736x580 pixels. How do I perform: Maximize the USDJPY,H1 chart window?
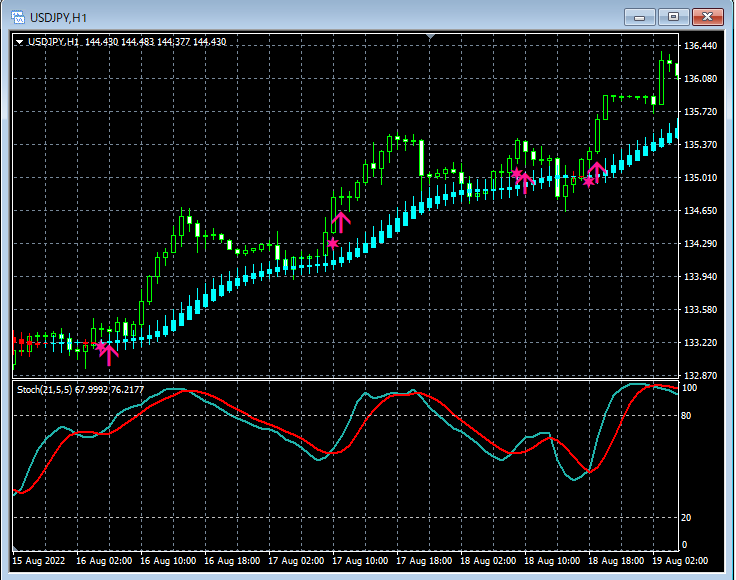(x=673, y=17)
